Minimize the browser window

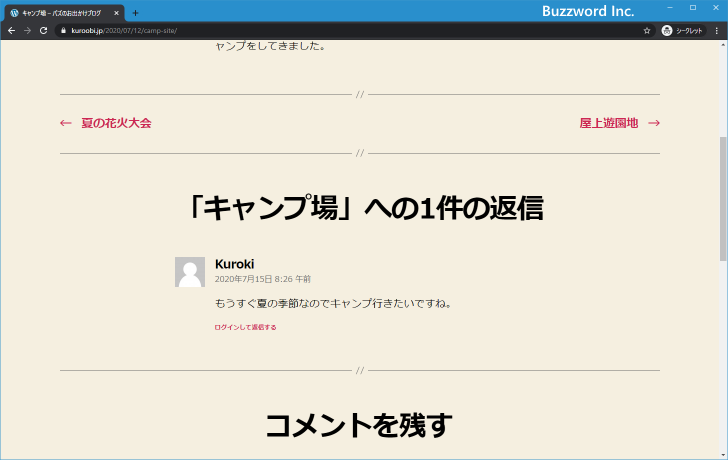pyautogui.click(x=670, y=8)
